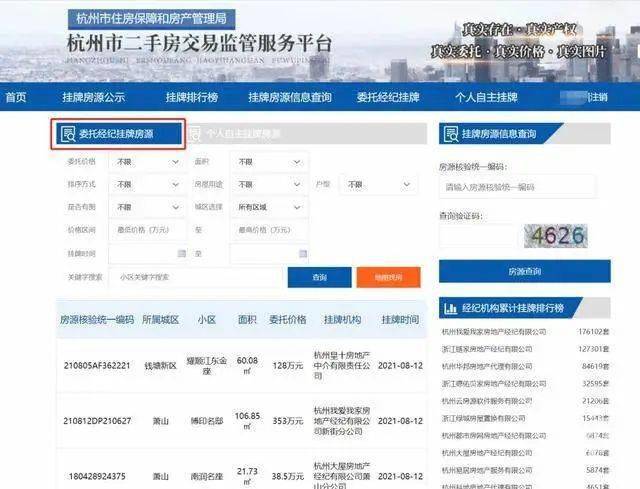Focus the 房源核验统一编码 input field
The image size is (640, 489).
coord(517,187)
